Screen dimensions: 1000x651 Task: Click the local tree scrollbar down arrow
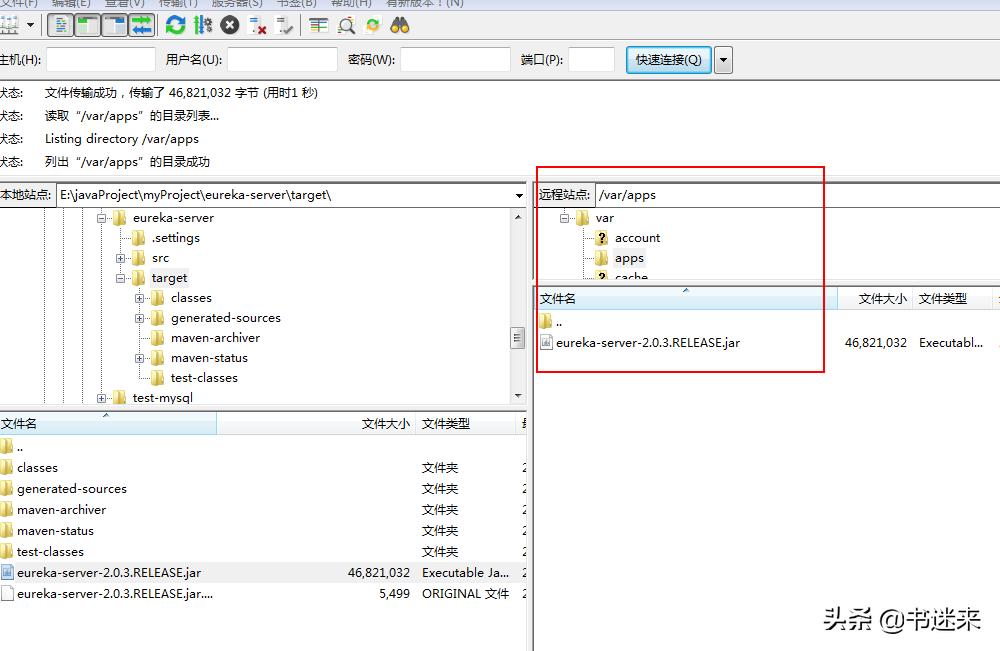pos(518,396)
